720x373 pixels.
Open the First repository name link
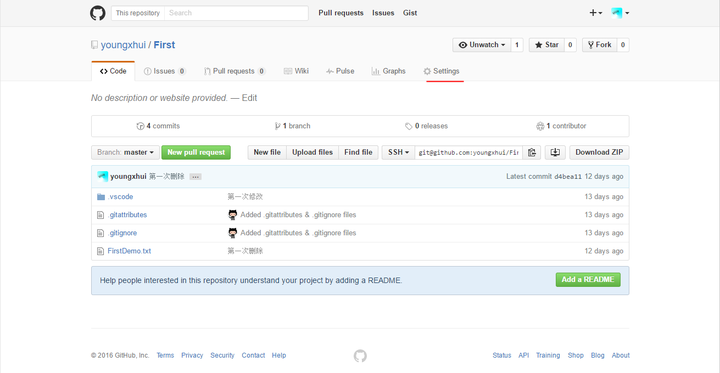[x=164, y=45]
